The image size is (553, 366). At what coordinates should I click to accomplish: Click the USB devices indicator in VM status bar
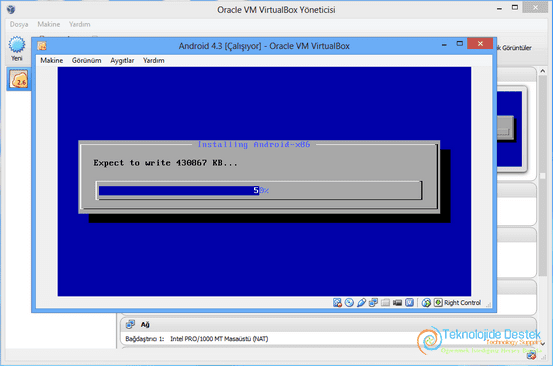tap(361, 303)
